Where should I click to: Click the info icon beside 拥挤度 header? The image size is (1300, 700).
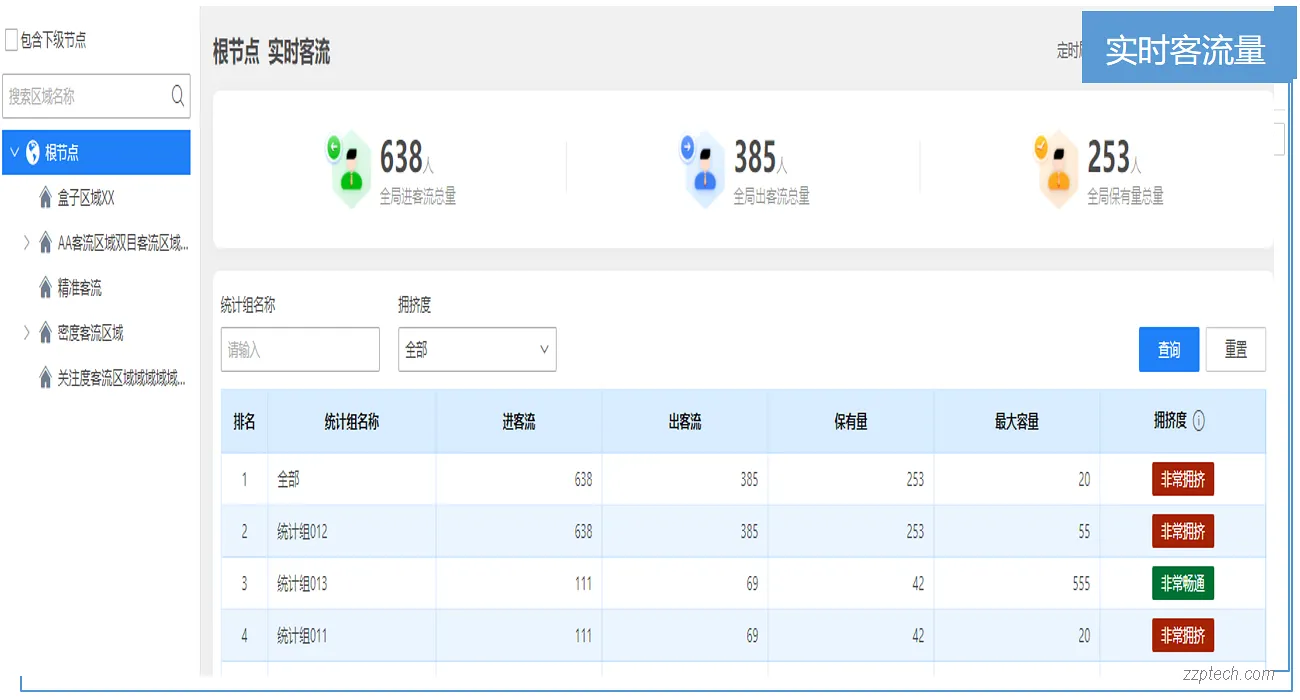pyautogui.click(x=1199, y=421)
